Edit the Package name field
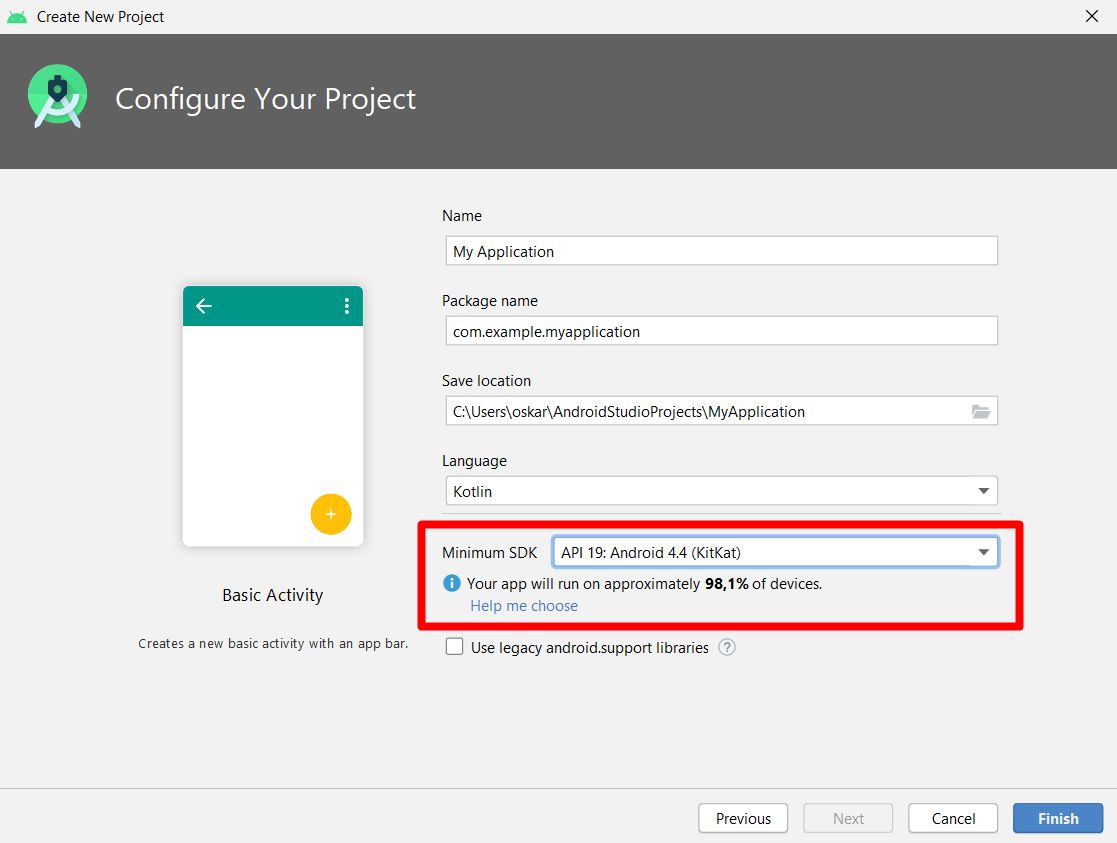The image size is (1117, 843). [x=720, y=331]
